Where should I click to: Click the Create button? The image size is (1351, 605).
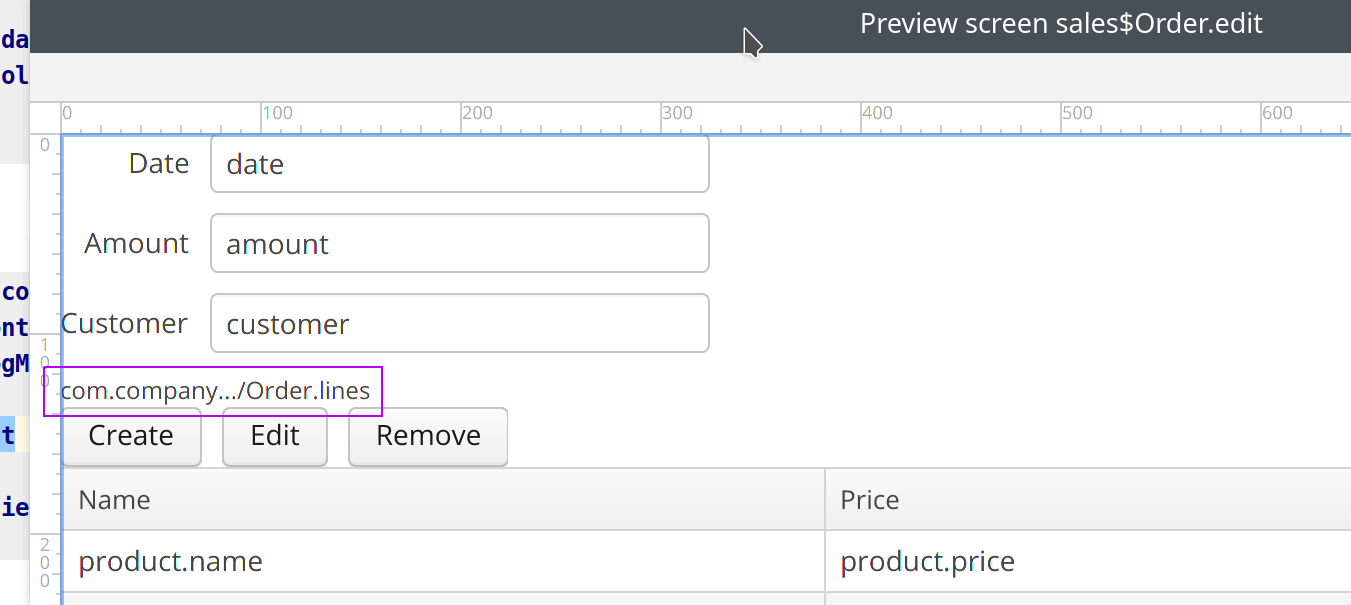131,436
